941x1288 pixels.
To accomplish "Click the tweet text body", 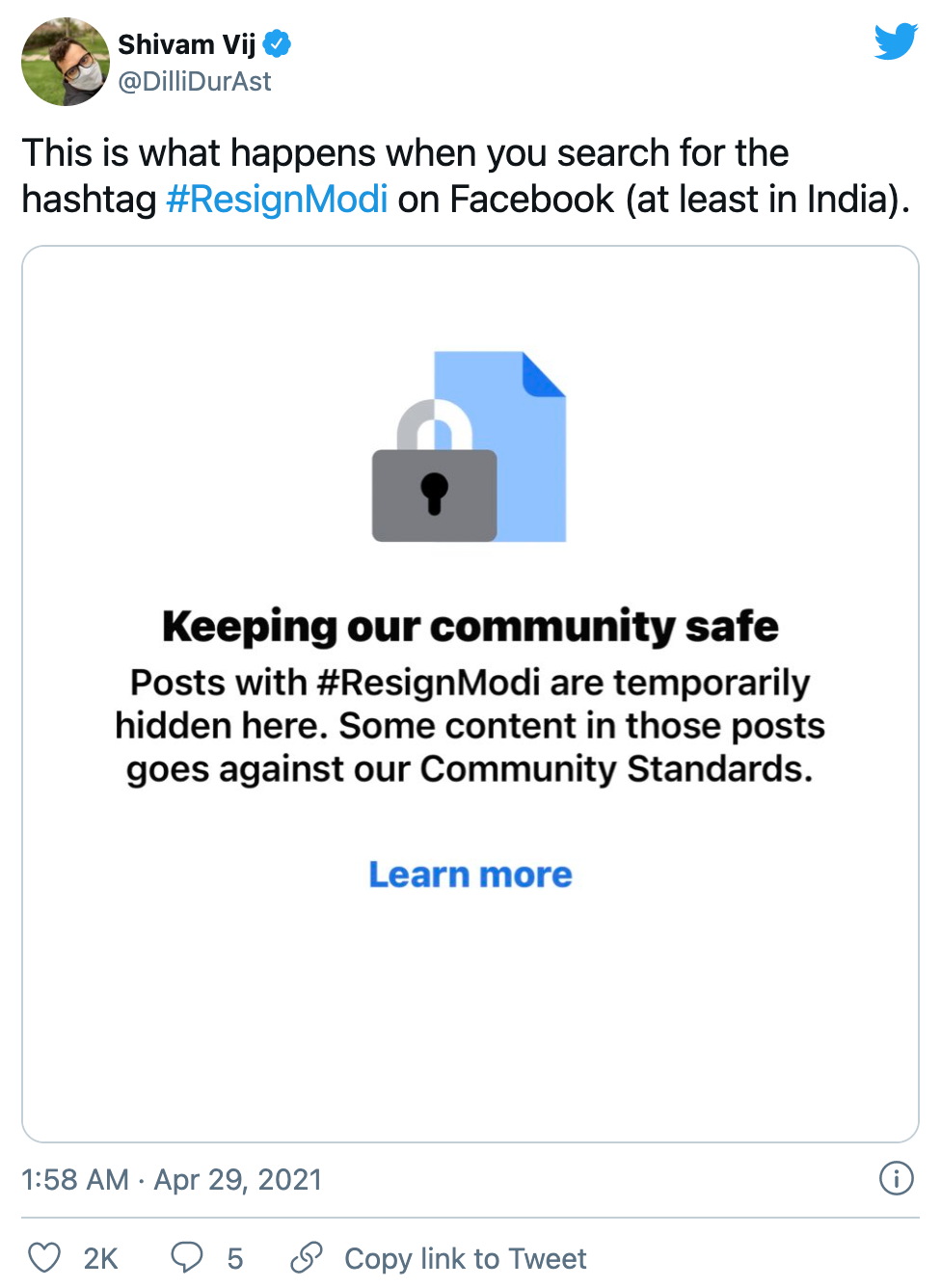I will [466, 176].
